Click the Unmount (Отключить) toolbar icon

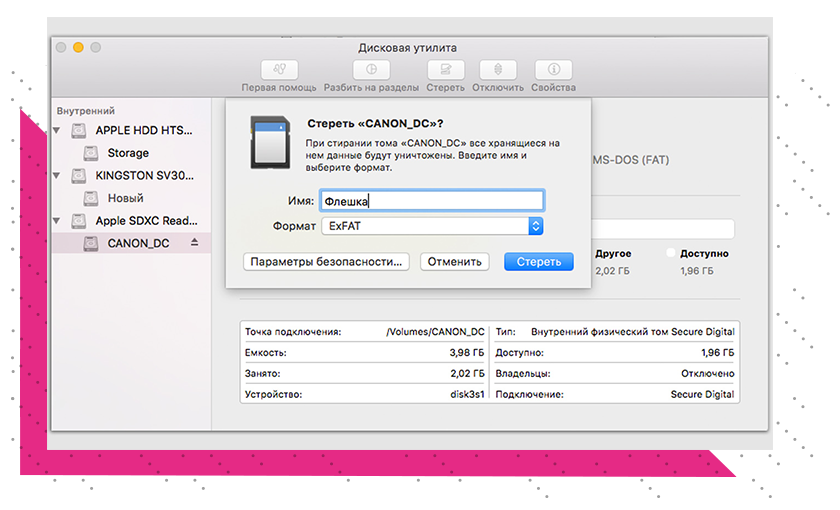tap(498, 70)
